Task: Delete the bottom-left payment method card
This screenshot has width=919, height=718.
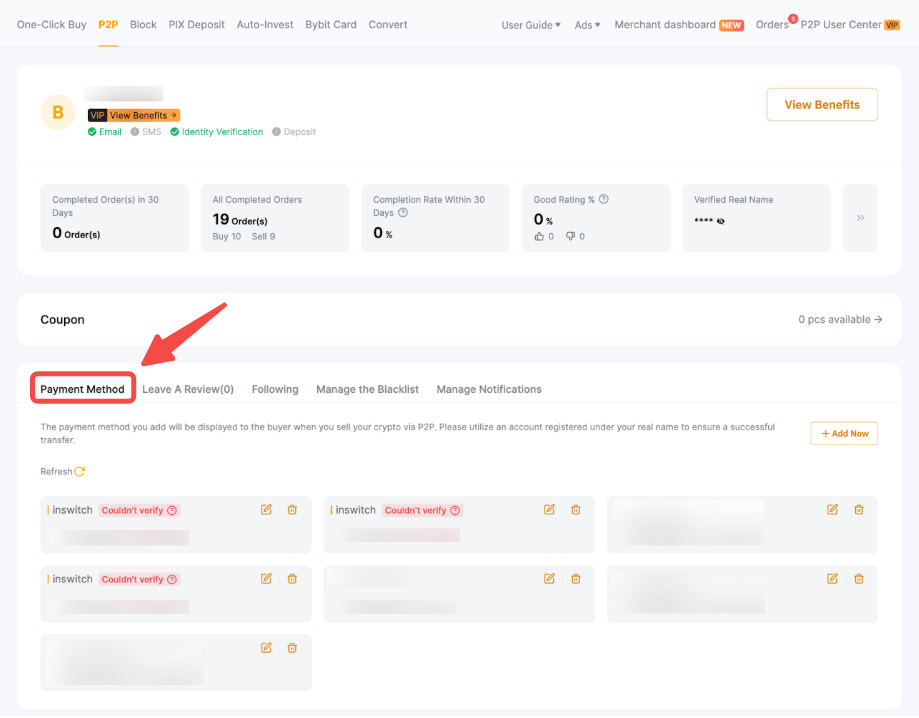Action: [292, 648]
